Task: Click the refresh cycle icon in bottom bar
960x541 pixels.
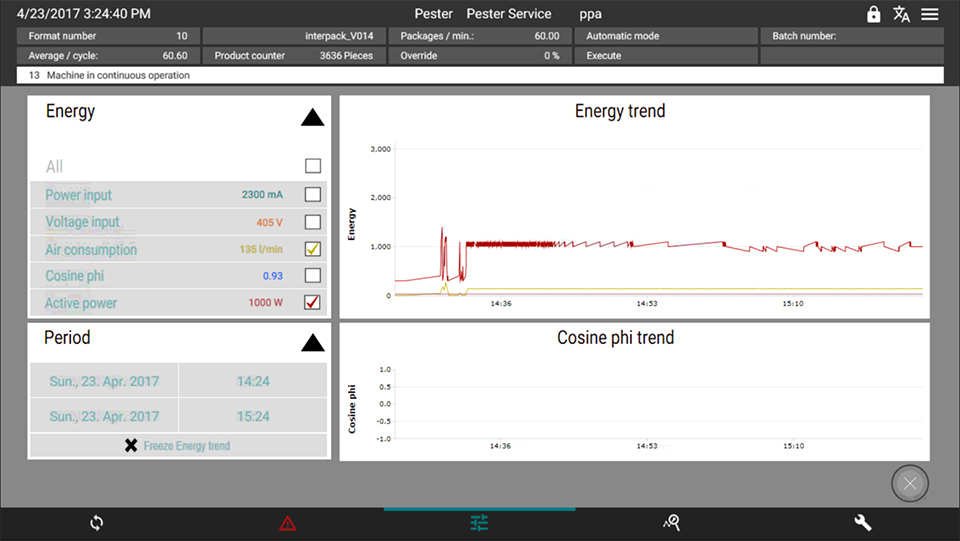Action: click(x=96, y=523)
